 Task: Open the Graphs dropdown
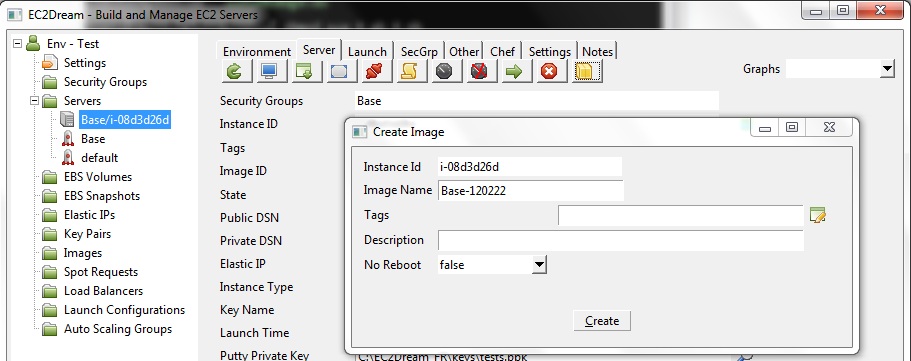887,69
